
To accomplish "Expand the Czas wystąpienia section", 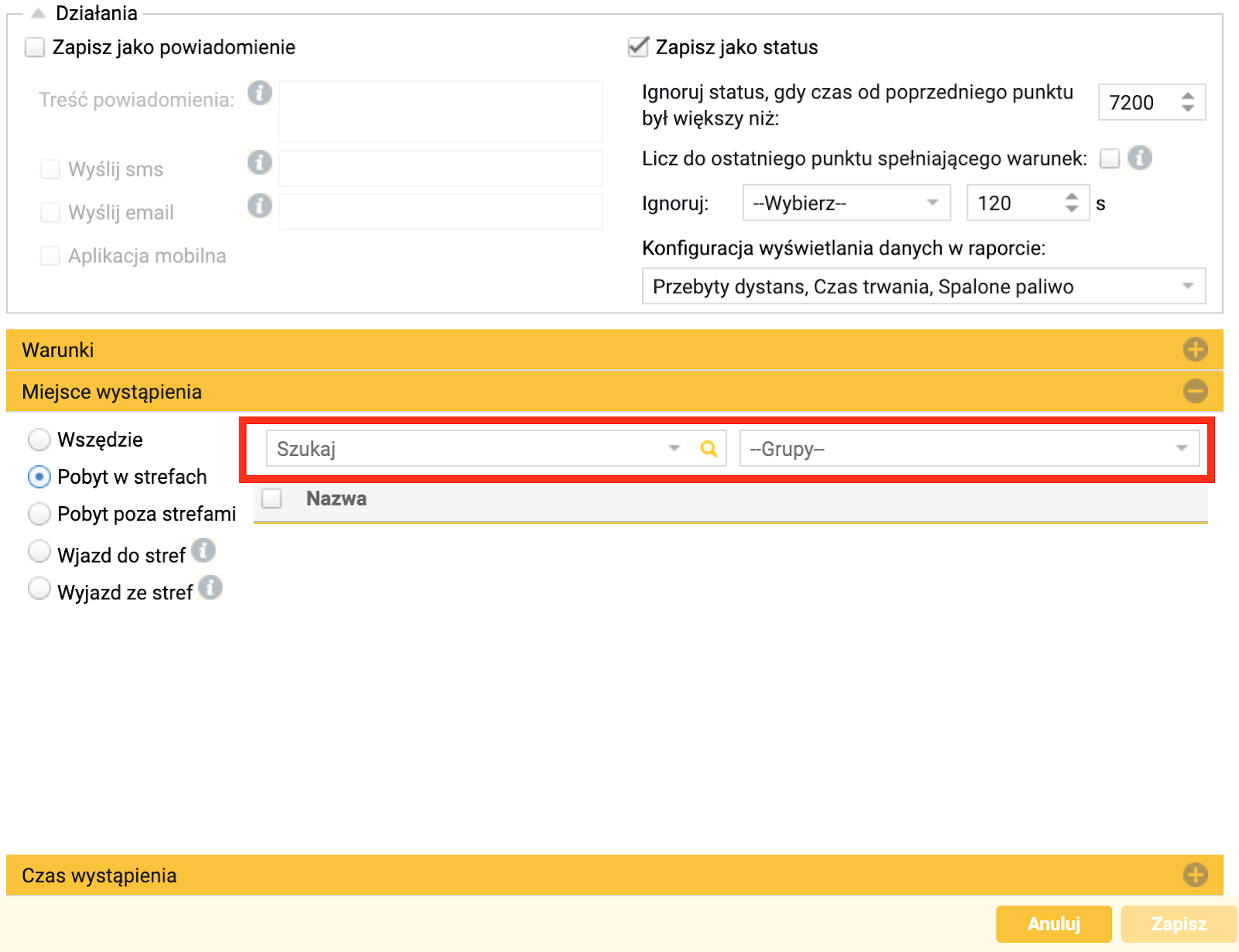I will click(1195, 875).
